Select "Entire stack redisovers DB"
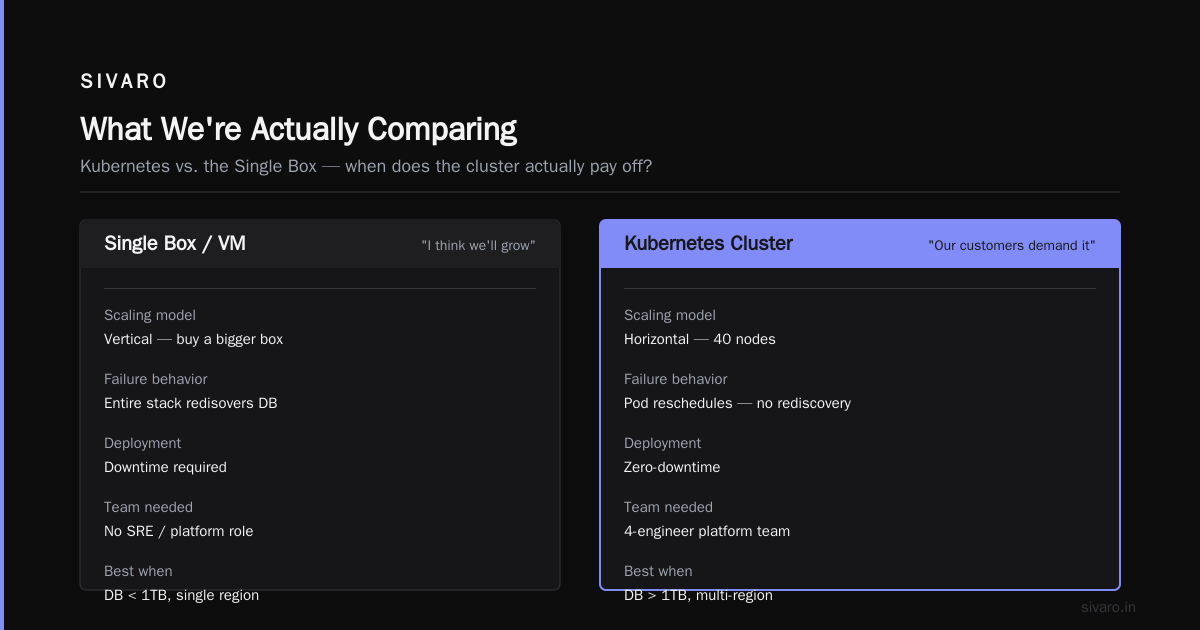 click(190, 403)
